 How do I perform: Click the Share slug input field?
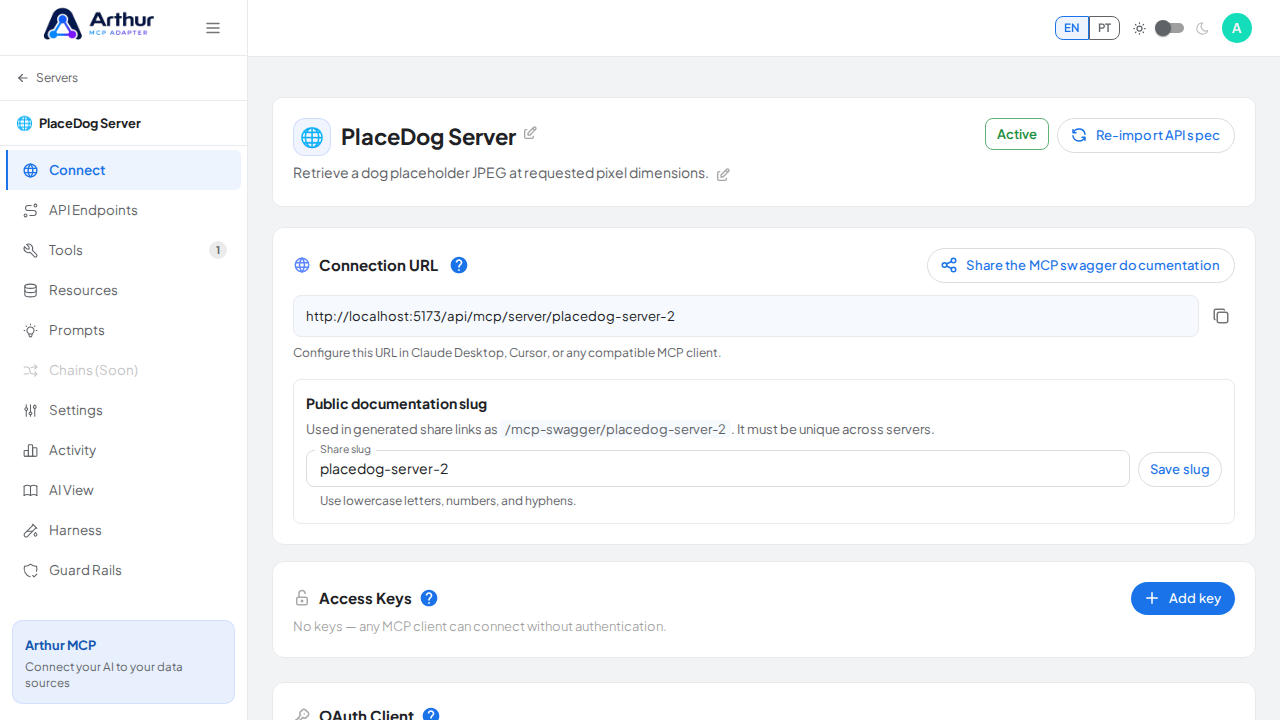[718, 469]
